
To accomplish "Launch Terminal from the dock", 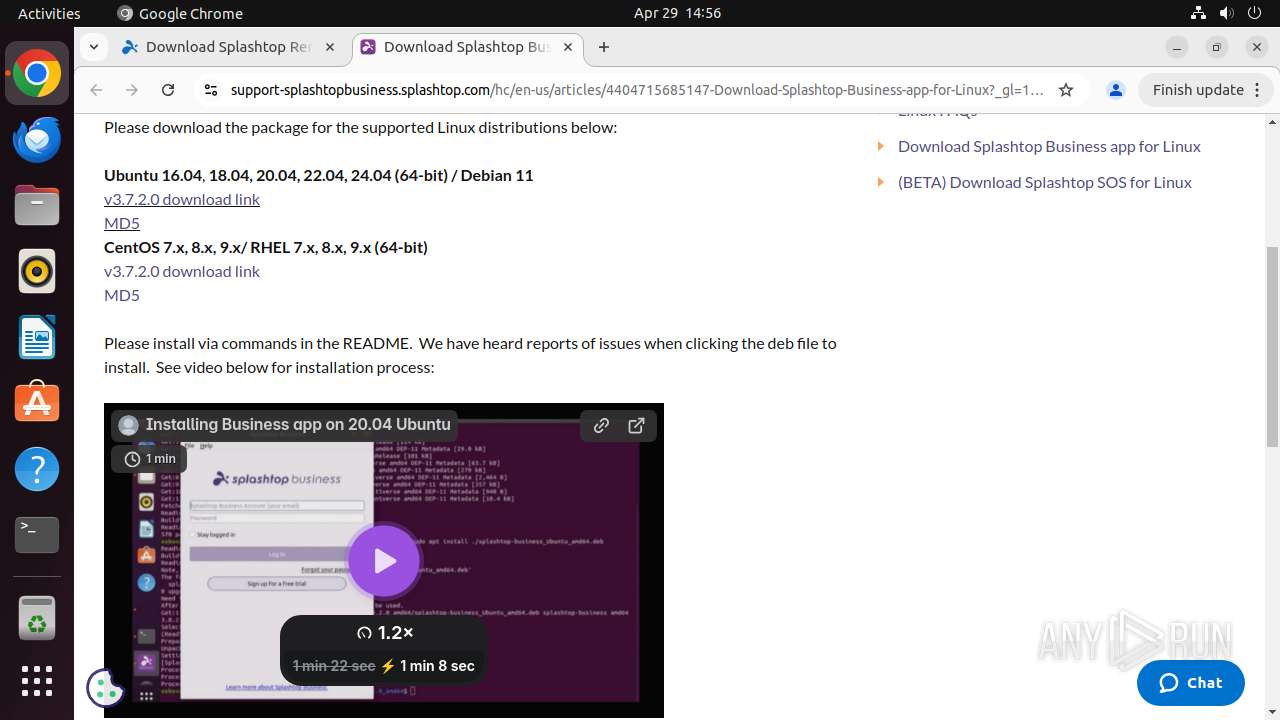I will 37,535.
